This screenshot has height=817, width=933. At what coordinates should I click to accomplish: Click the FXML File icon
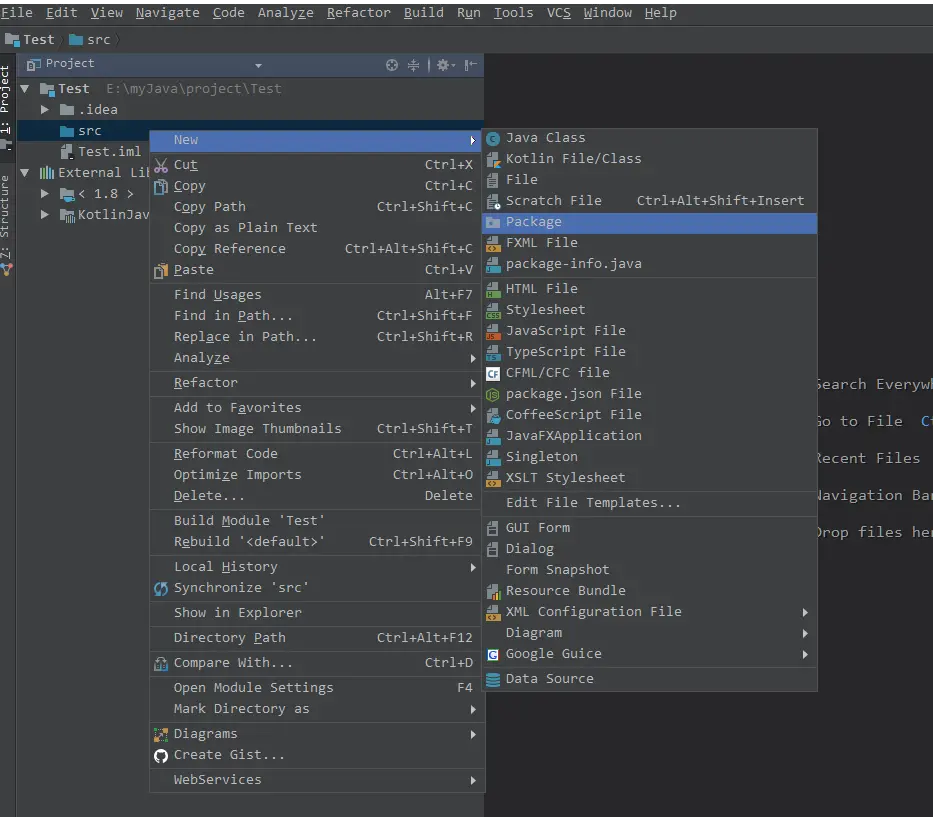[493, 243]
